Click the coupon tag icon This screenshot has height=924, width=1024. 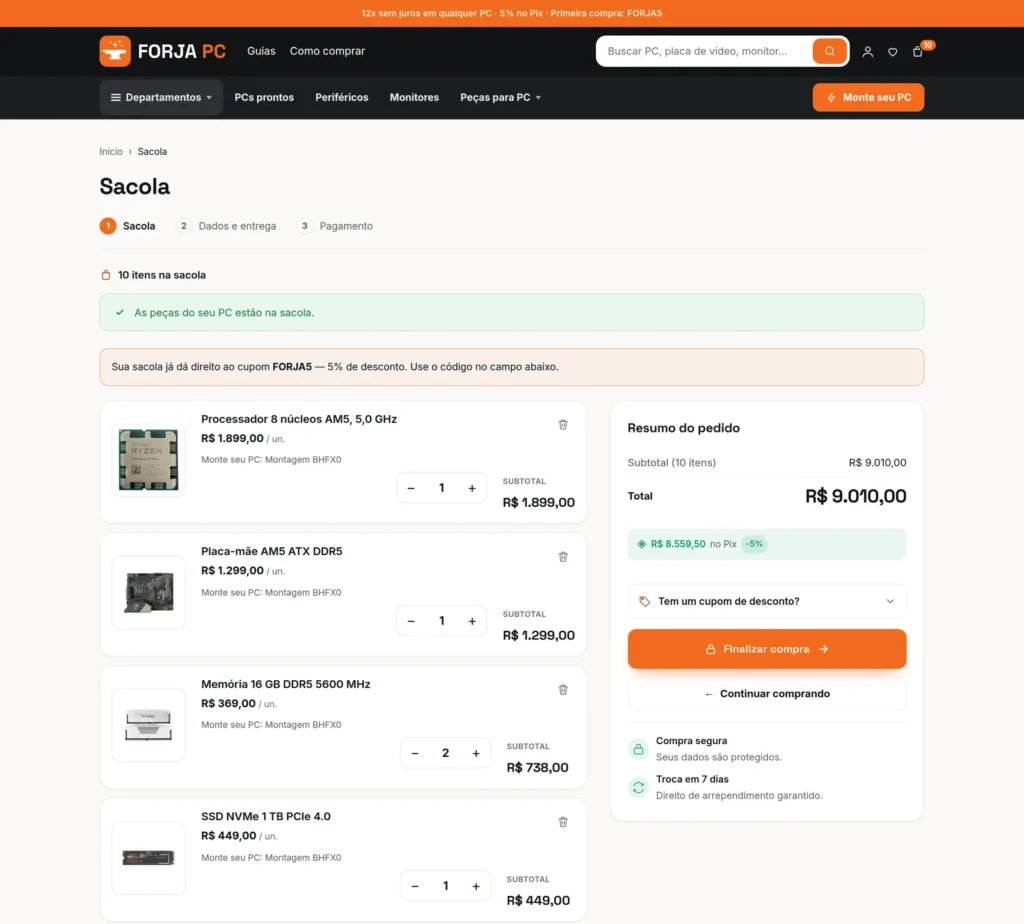(645, 601)
